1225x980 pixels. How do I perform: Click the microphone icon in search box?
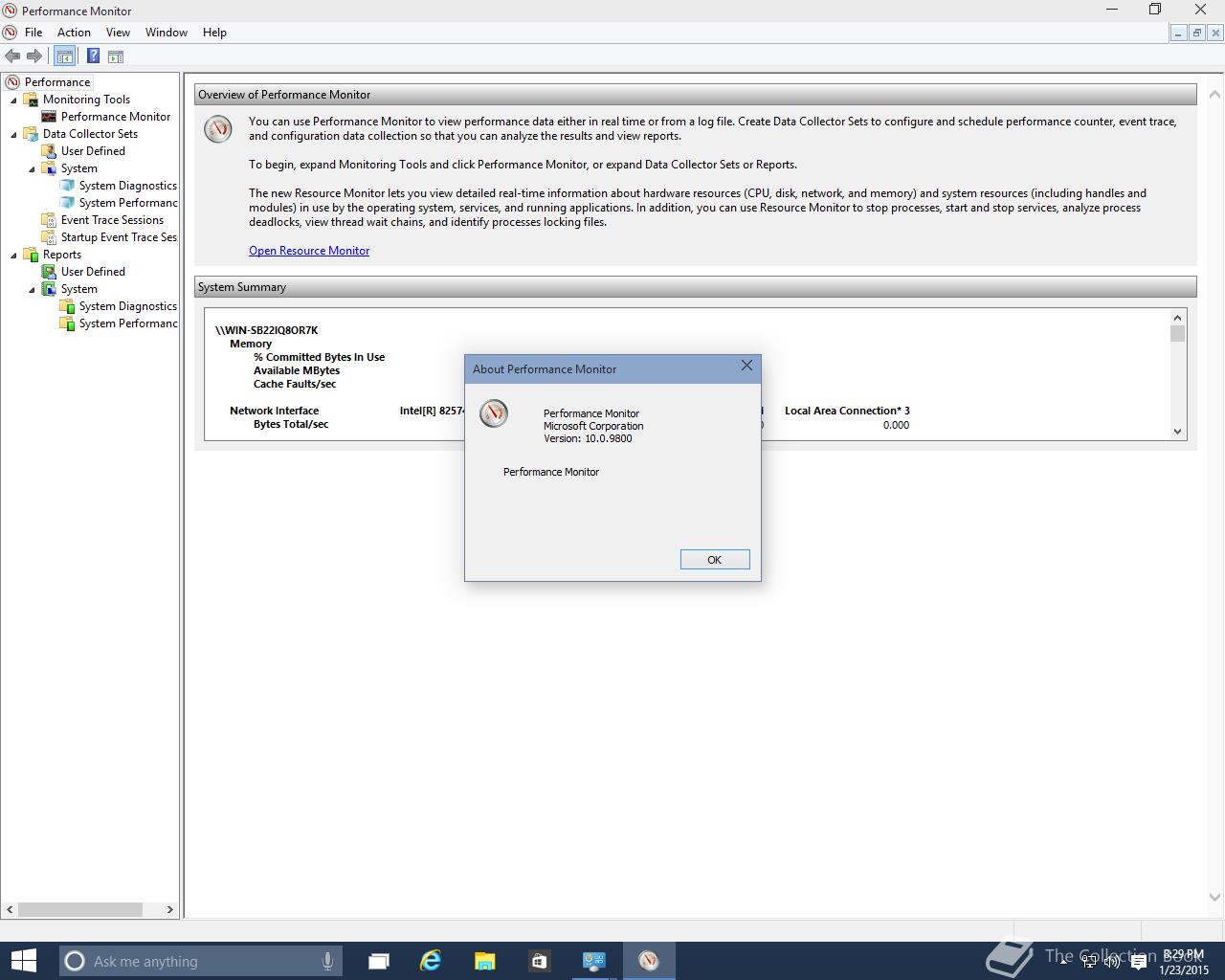[x=327, y=961]
